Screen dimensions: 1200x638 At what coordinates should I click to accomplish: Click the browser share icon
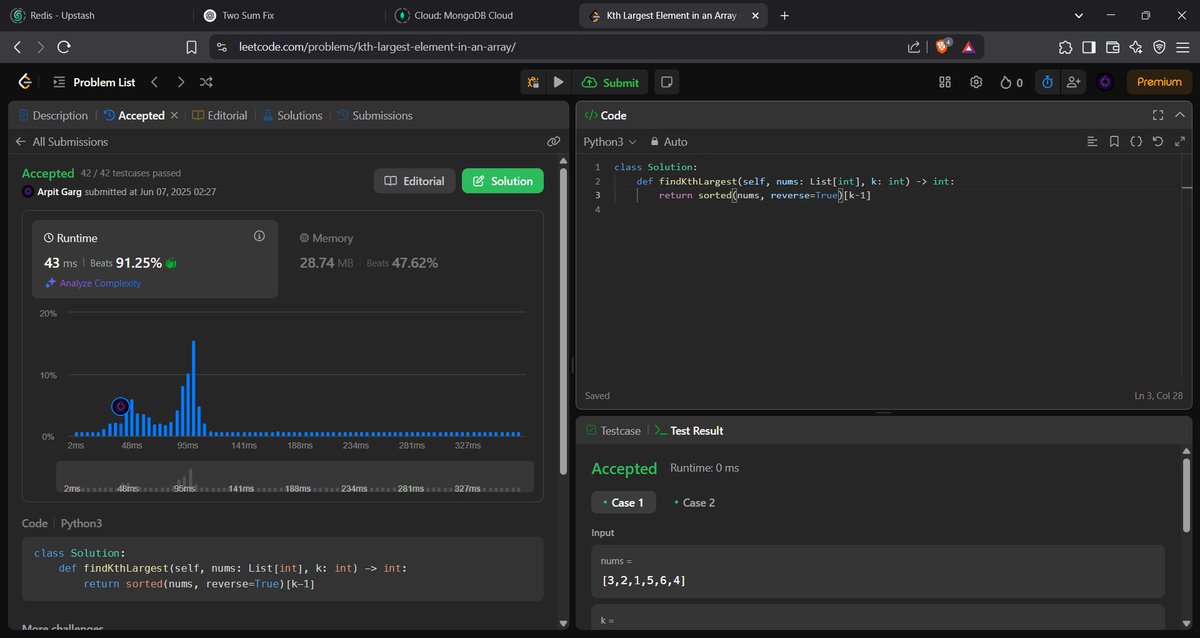[x=914, y=47]
